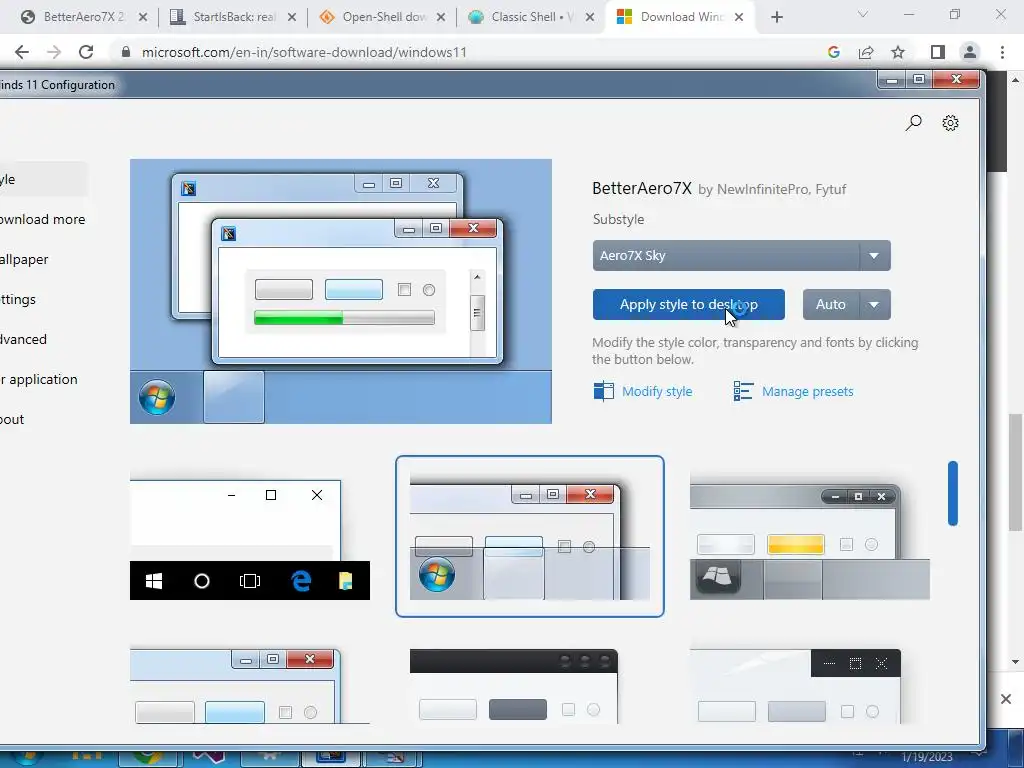Close the BetterAero7X tab
1024x768 pixels.
tap(143, 18)
